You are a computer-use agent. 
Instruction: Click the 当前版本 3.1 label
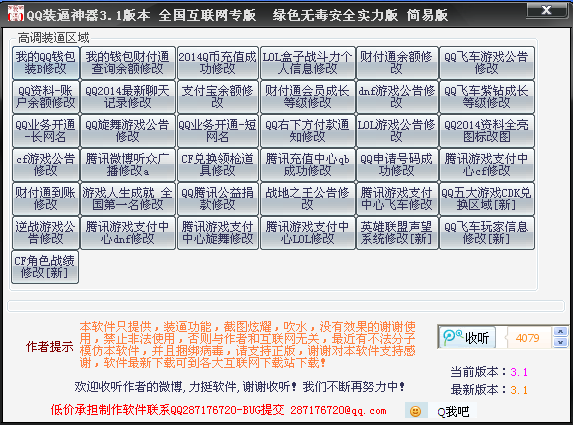489,372
